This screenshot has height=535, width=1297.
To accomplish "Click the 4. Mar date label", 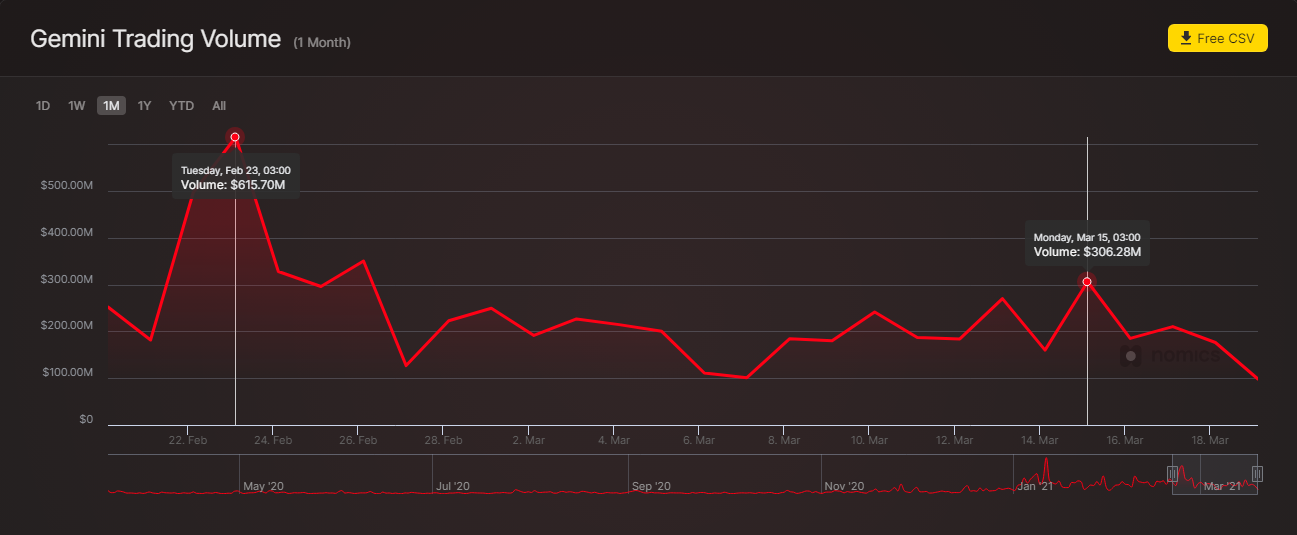I will click(613, 440).
